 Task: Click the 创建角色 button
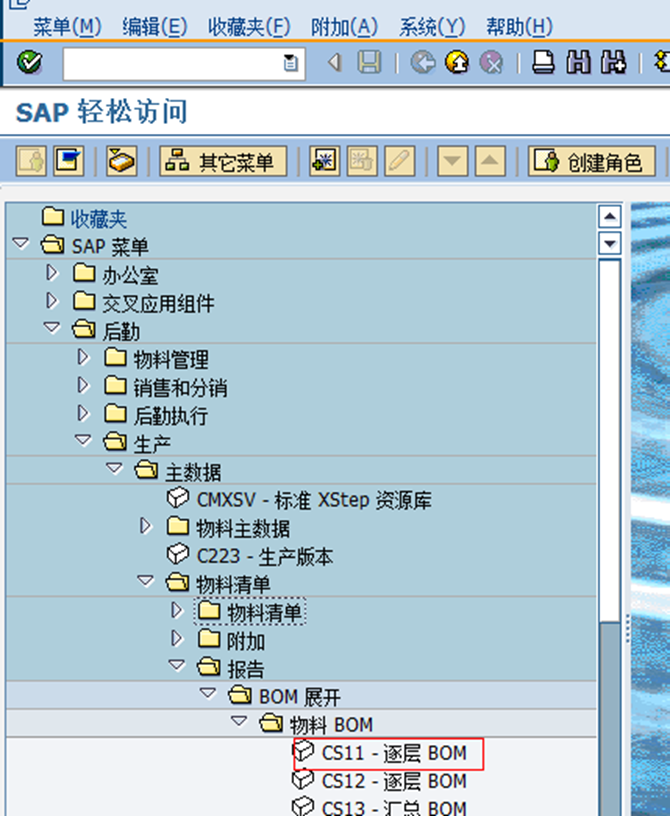coord(592,161)
